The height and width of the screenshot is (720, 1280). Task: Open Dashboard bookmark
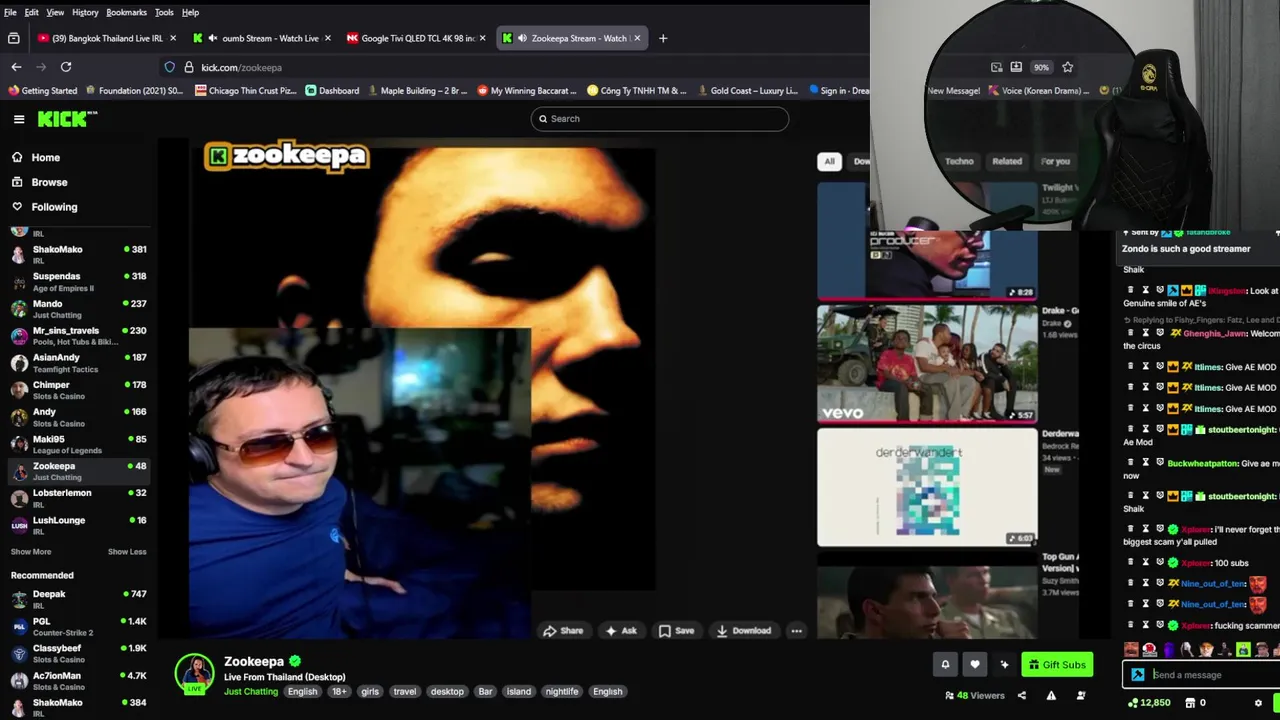pyautogui.click(x=332, y=90)
